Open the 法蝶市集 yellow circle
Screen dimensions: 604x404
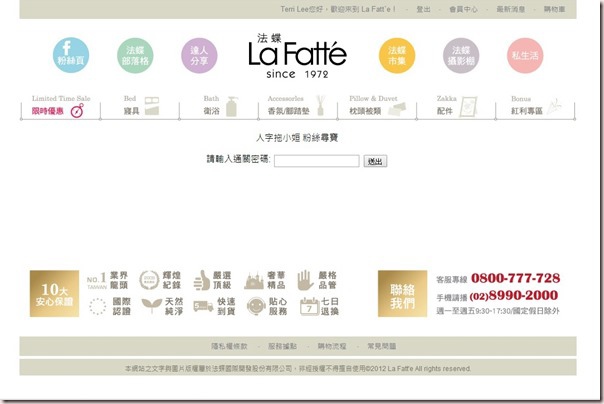coord(397,55)
